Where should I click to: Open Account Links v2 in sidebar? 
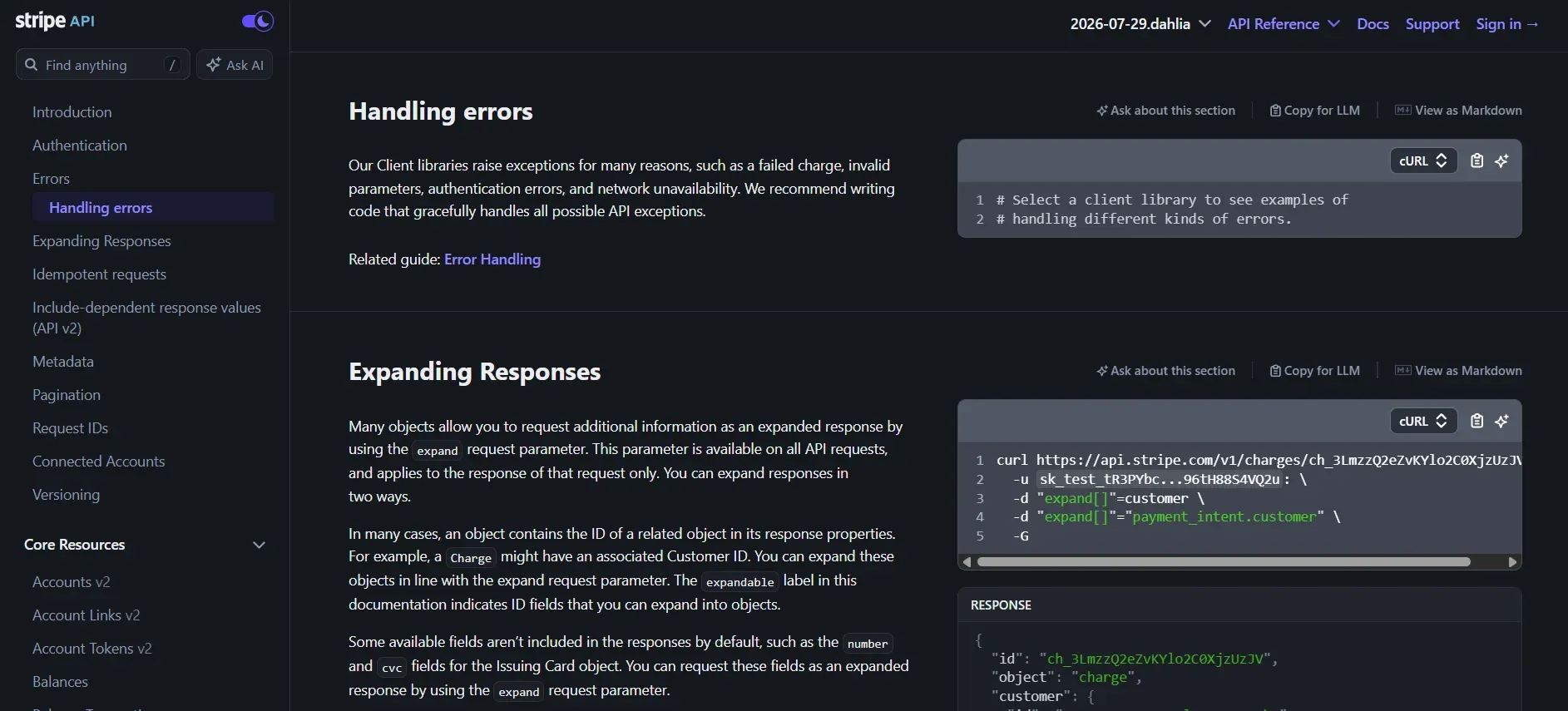click(x=86, y=615)
